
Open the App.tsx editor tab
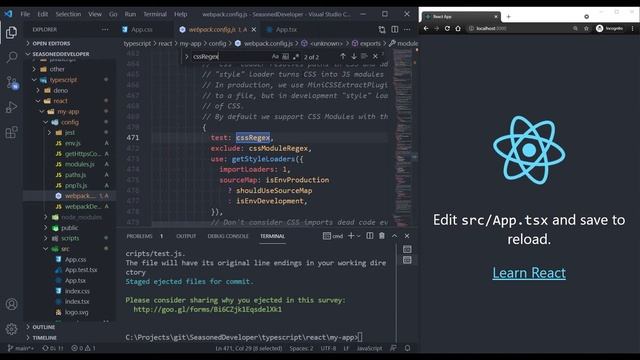pyautogui.click(x=286, y=29)
